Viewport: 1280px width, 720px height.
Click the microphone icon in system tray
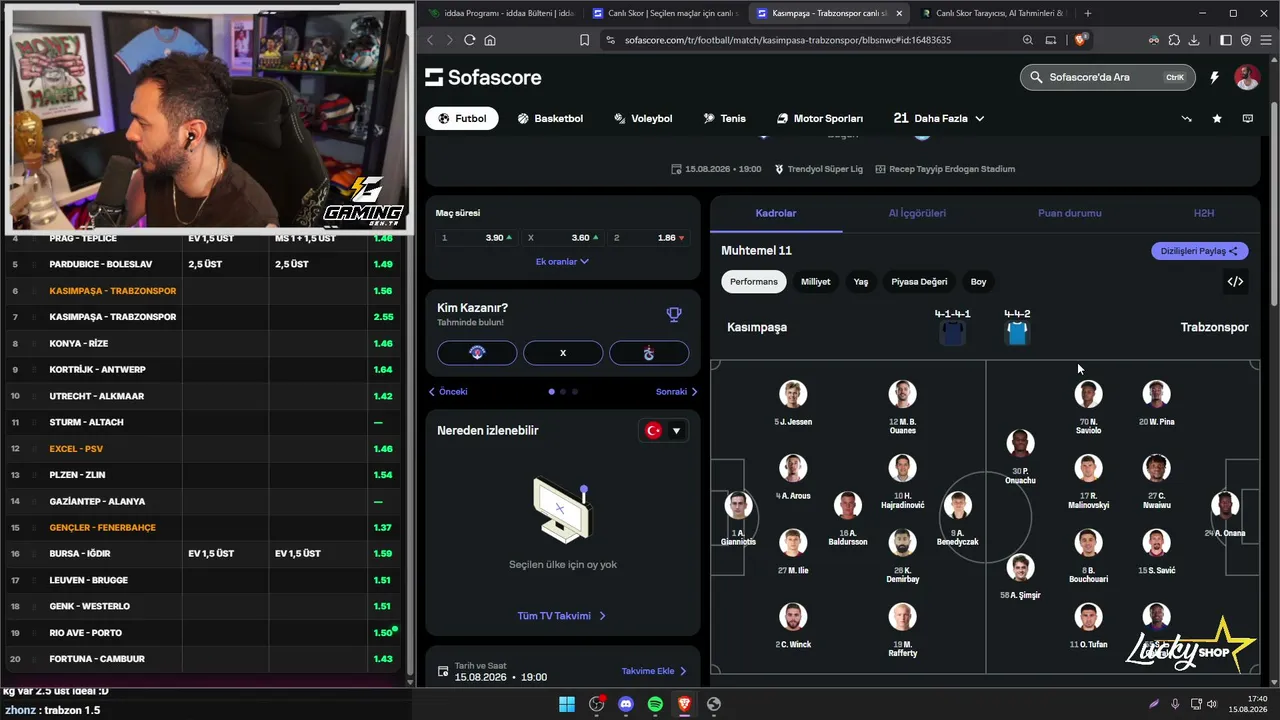(1175, 704)
